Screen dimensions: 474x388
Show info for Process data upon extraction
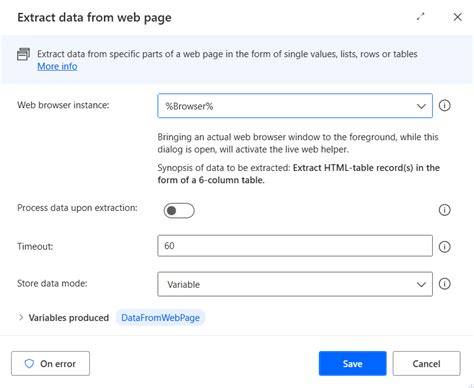444,210
